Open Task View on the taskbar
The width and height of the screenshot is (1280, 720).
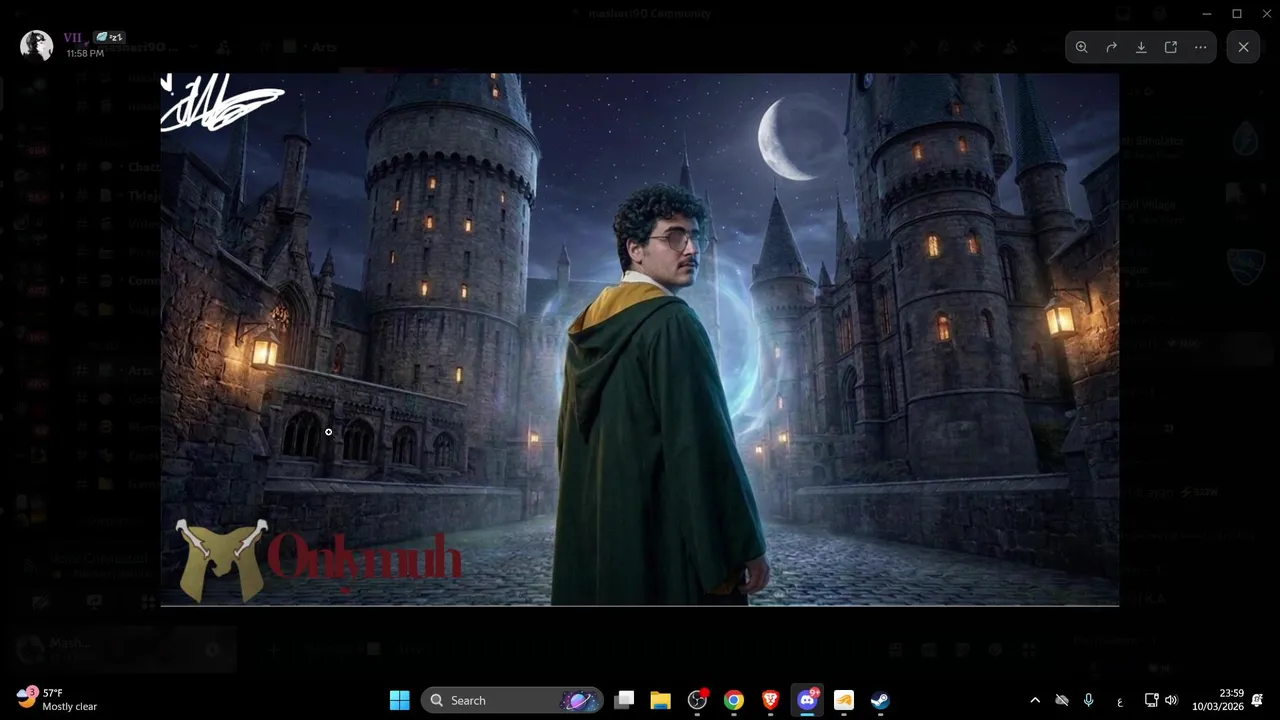(x=624, y=700)
